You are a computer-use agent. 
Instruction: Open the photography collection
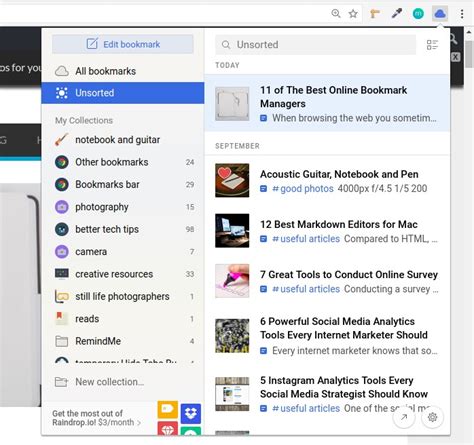123,207
